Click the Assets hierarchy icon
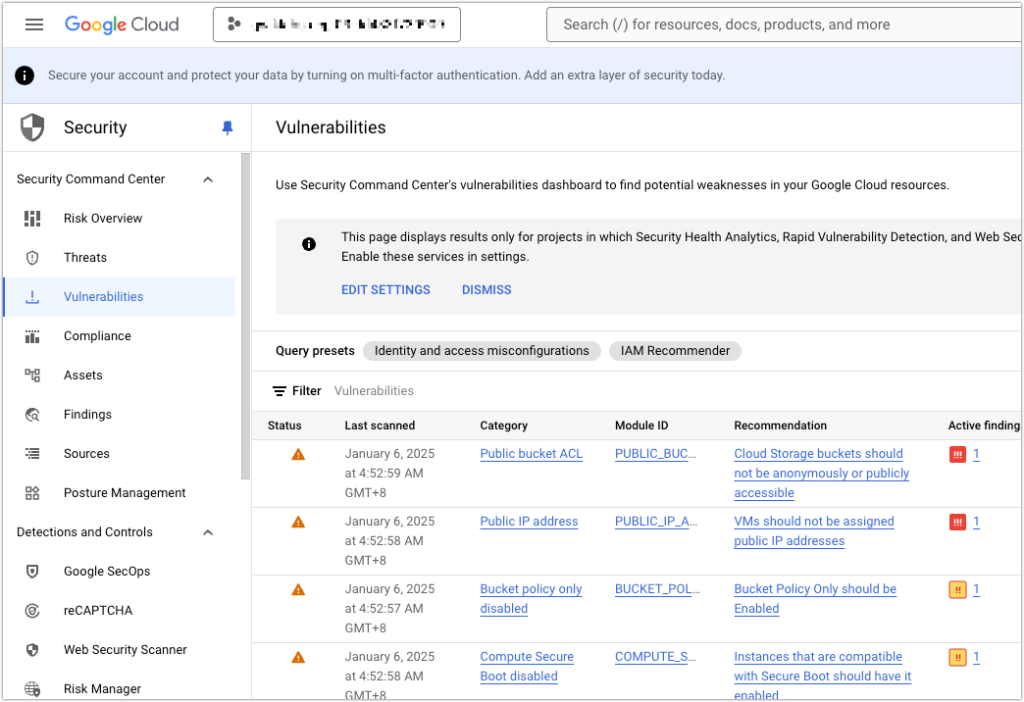 32,375
